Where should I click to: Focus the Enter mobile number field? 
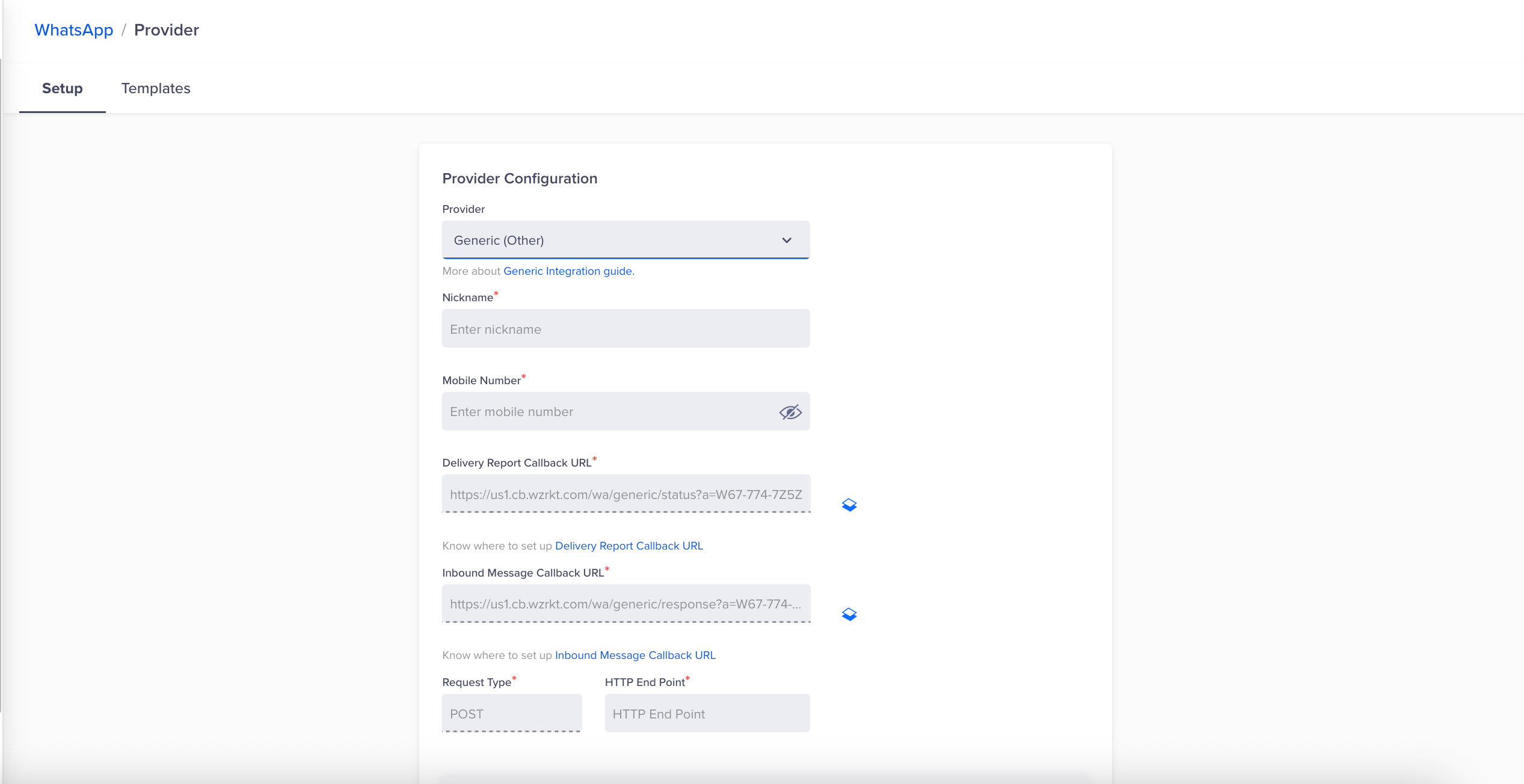click(607, 412)
